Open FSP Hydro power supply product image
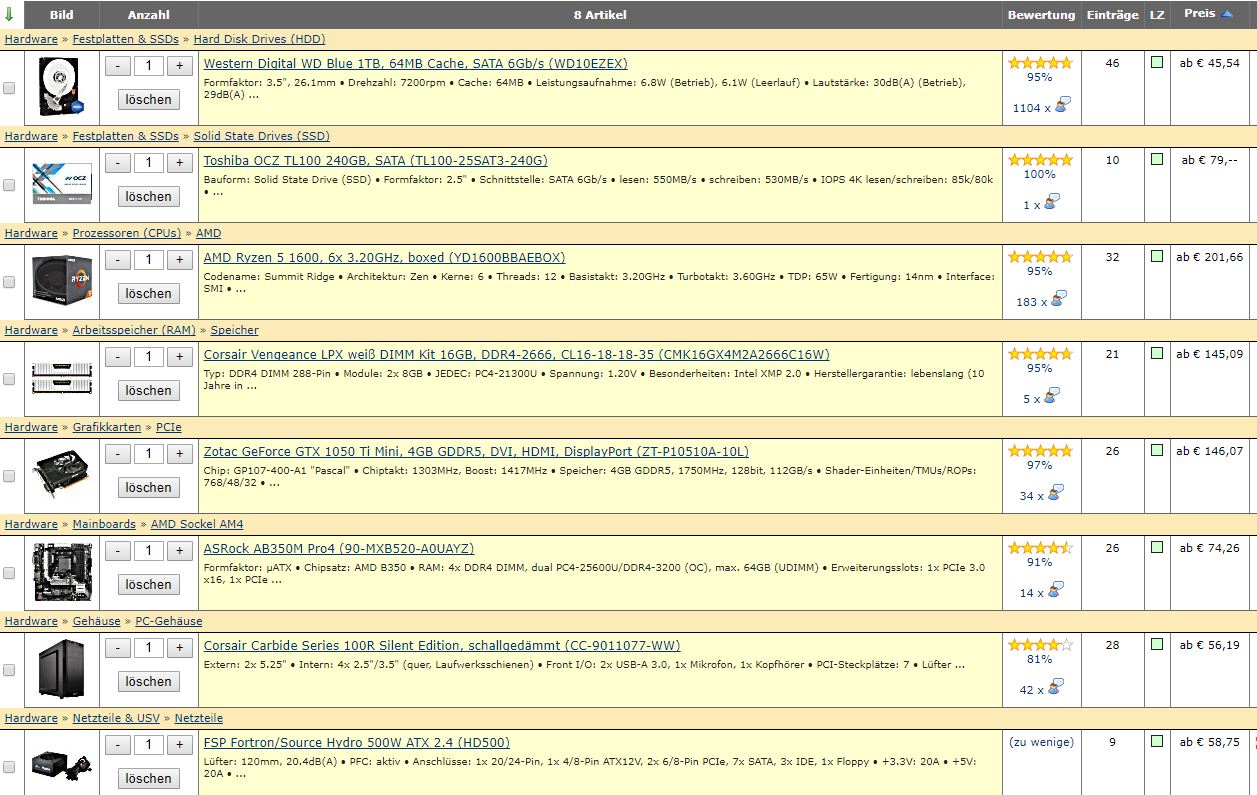The height and width of the screenshot is (795, 1257). [62, 763]
